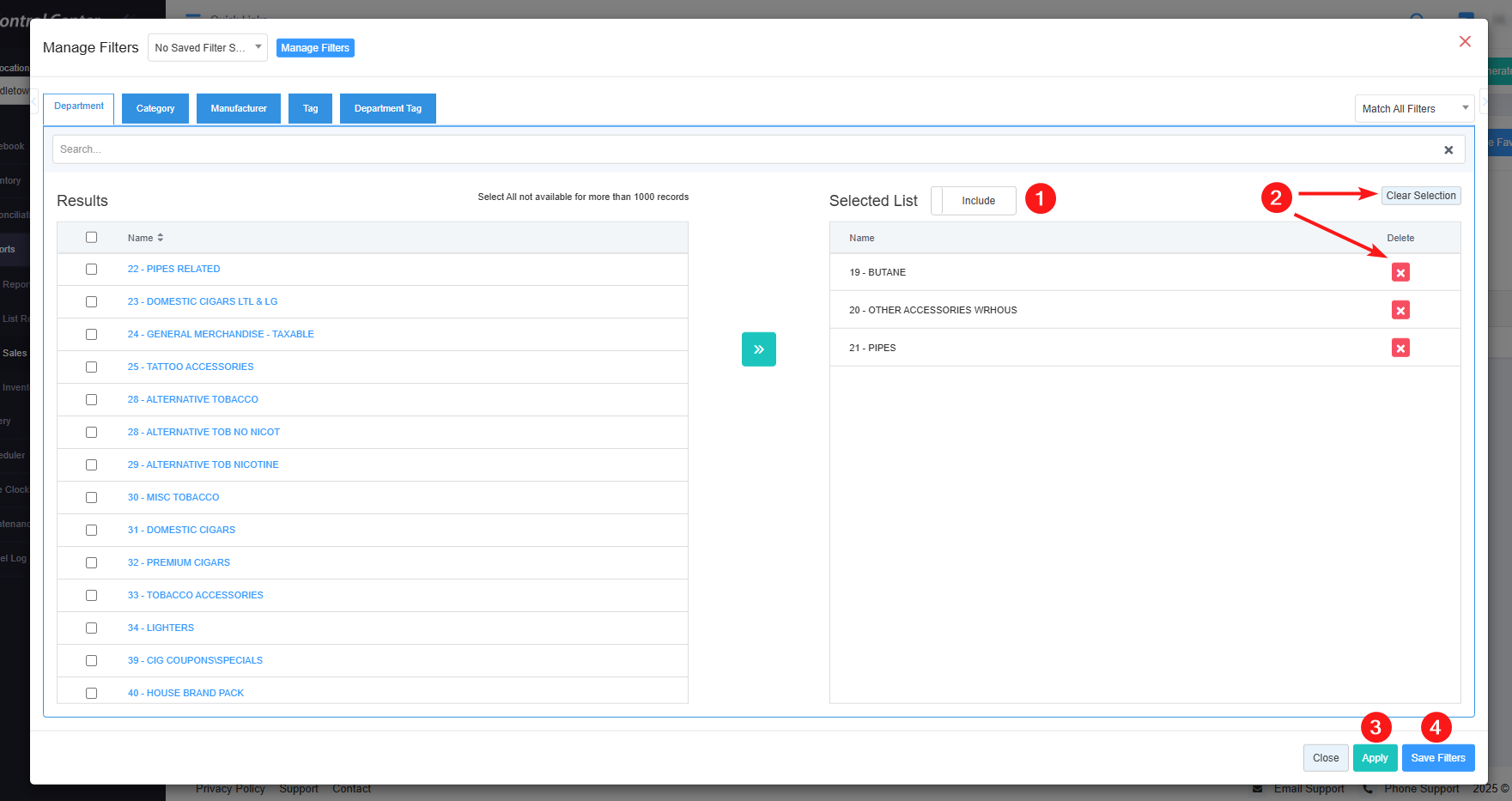Clear the search field with X icon
1512x801 pixels.
(x=1448, y=150)
